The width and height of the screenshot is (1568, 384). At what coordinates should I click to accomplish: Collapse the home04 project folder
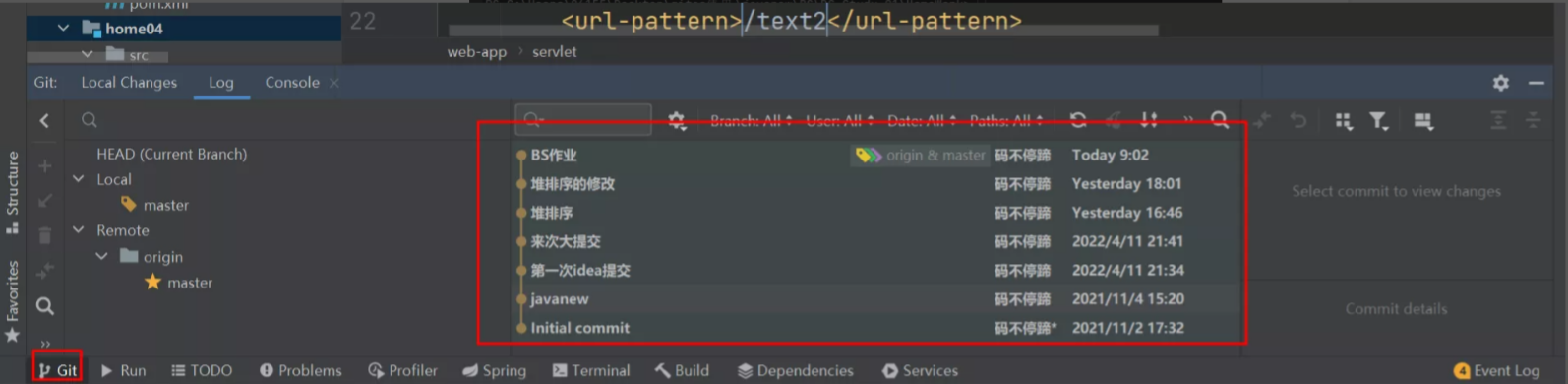click(63, 29)
